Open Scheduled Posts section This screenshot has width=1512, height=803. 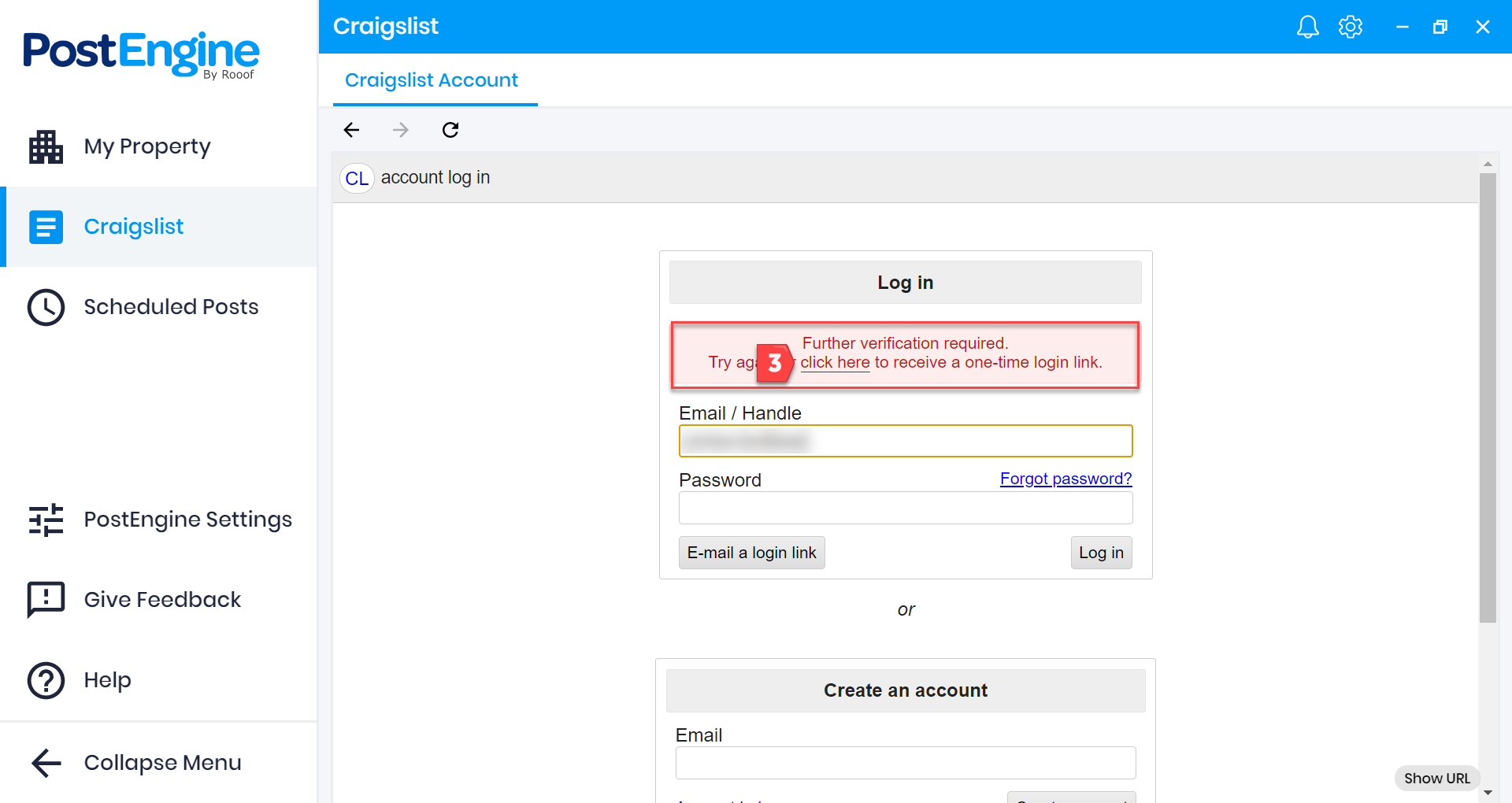coord(158,307)
